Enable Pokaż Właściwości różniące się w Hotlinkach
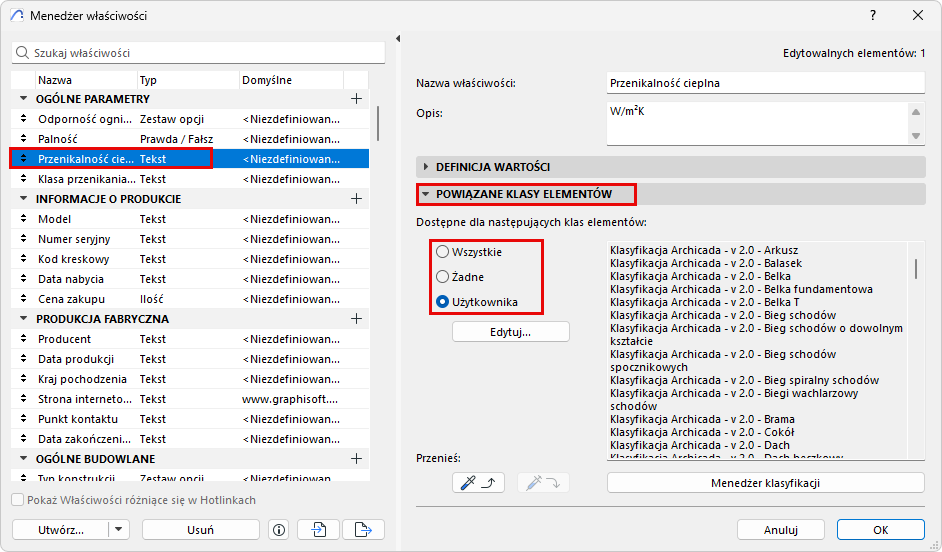Image resolution: width=942 pixels, height=552 pixels. (x=18, y=500)
